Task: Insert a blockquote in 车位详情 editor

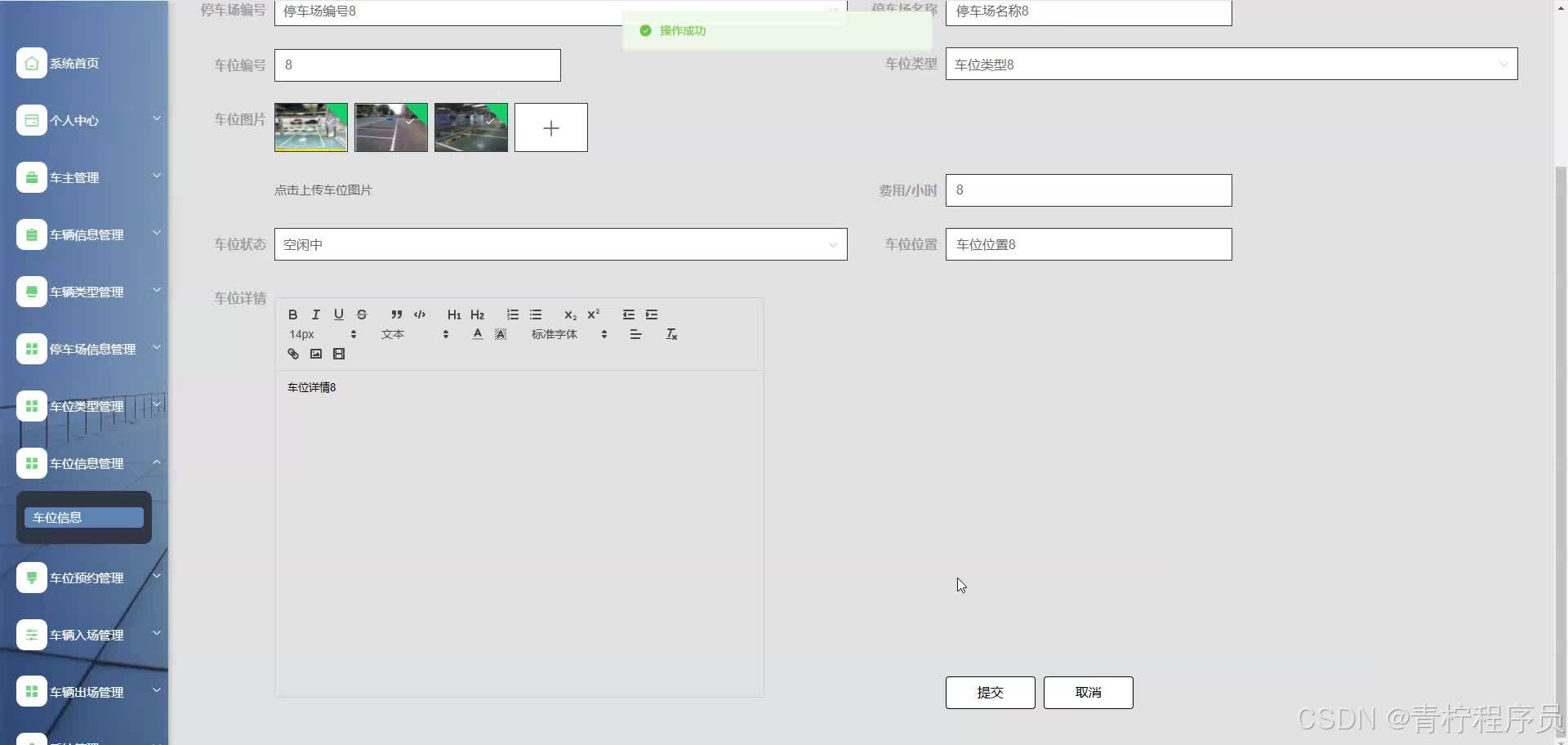Action: (397, 315)
